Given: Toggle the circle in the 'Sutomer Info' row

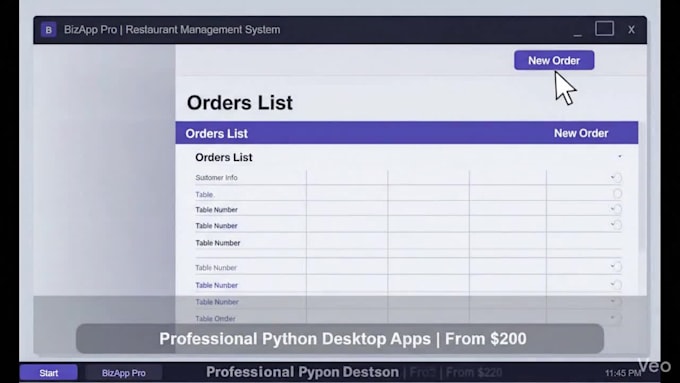Looking at the screenshot, I should 618,178.
